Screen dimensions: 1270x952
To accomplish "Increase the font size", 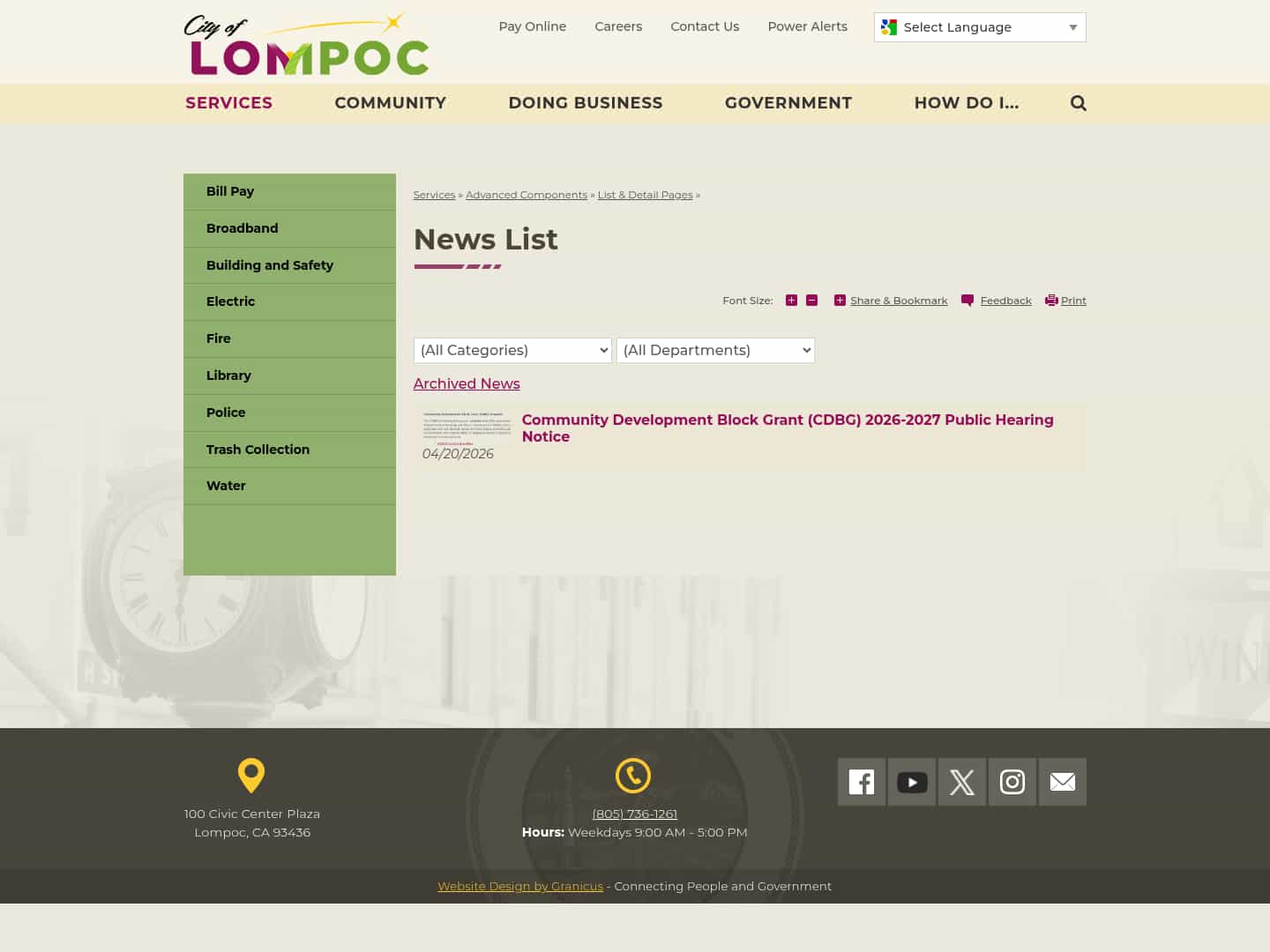I will 791,300.
